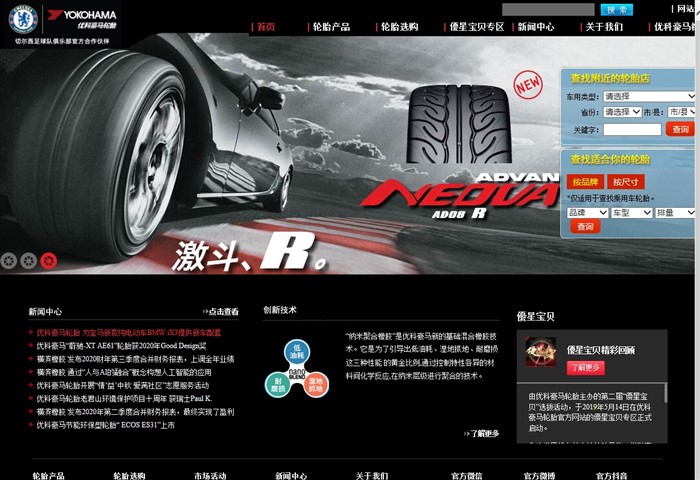This screenshot has width=700, height=480.
Task: Click the red NEW badge on banner
Action: click(x=528, y=84)
